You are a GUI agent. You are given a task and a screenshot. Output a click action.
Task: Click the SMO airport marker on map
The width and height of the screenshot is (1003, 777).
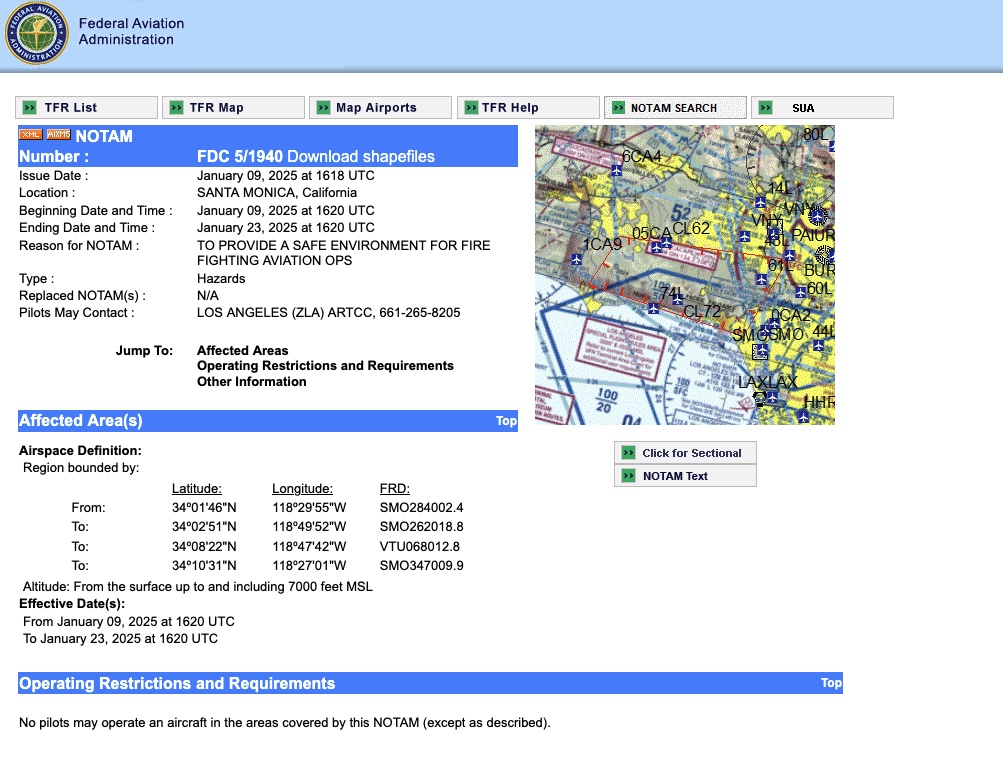coord(761,351)
